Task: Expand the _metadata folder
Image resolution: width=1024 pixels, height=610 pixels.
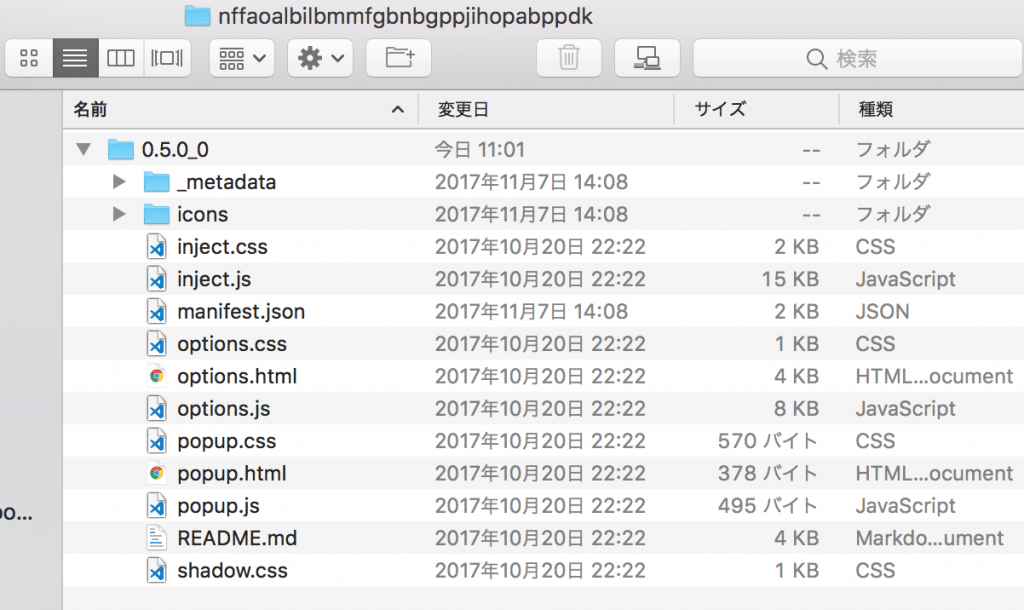Action: (119, 182)
